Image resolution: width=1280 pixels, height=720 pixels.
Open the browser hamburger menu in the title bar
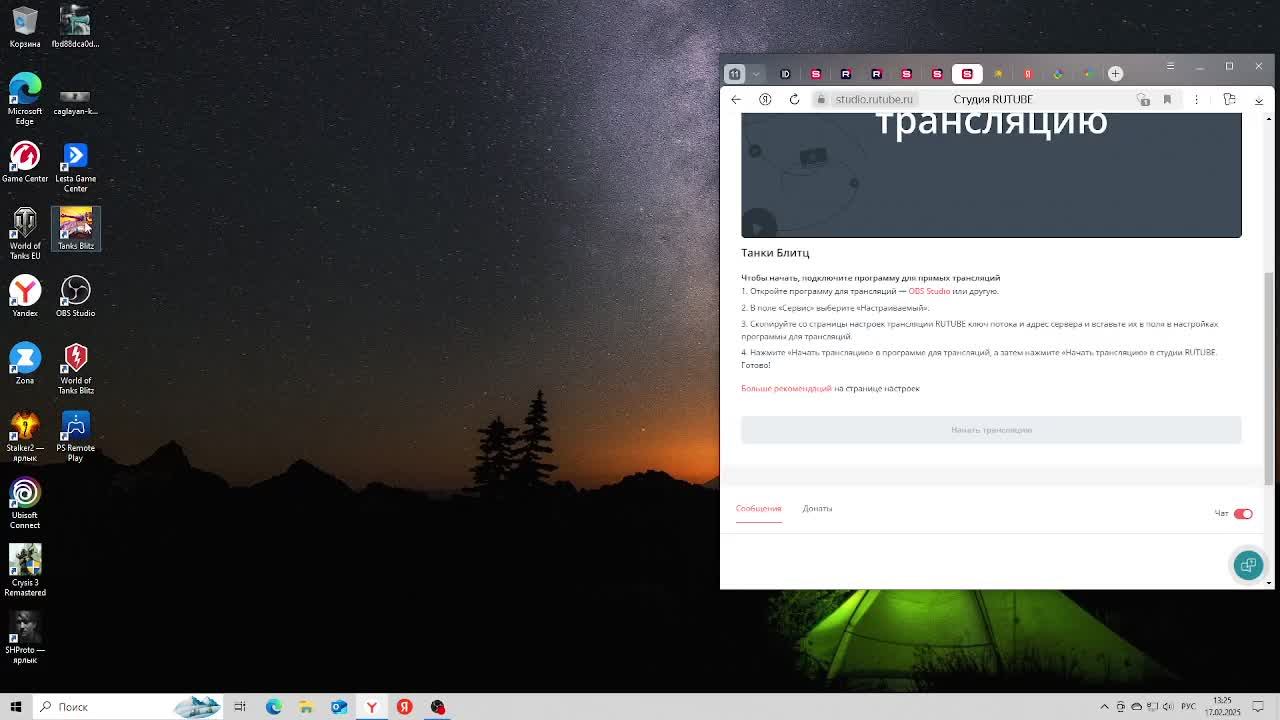tap(1170, 66)
